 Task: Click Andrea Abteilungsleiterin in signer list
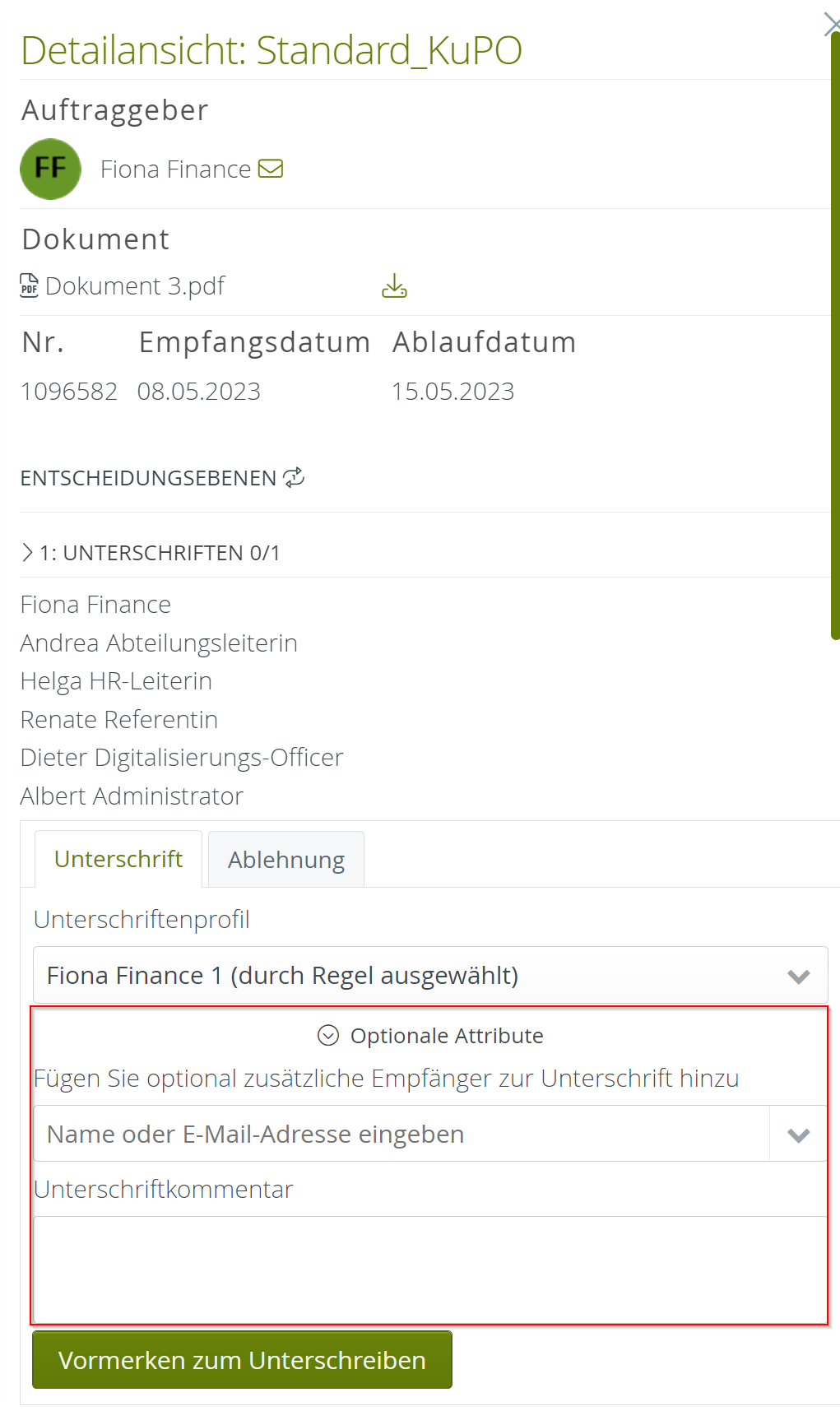[x=159, y=643]
